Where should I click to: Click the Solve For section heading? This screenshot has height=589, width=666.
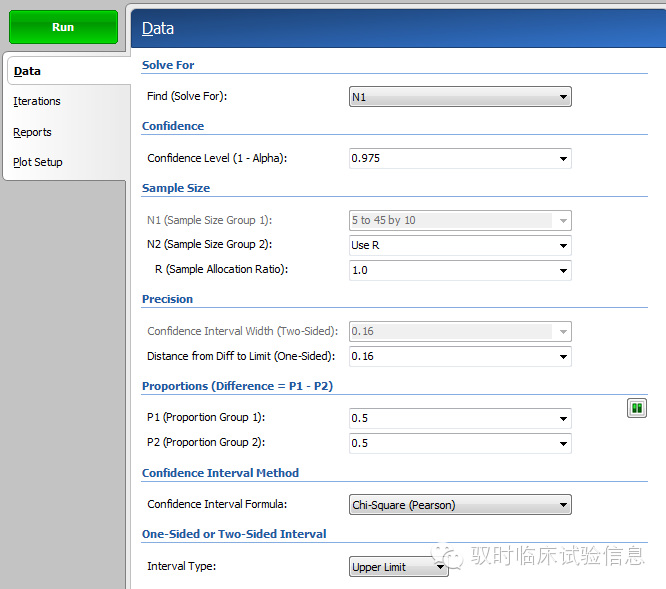click(168, 65)
